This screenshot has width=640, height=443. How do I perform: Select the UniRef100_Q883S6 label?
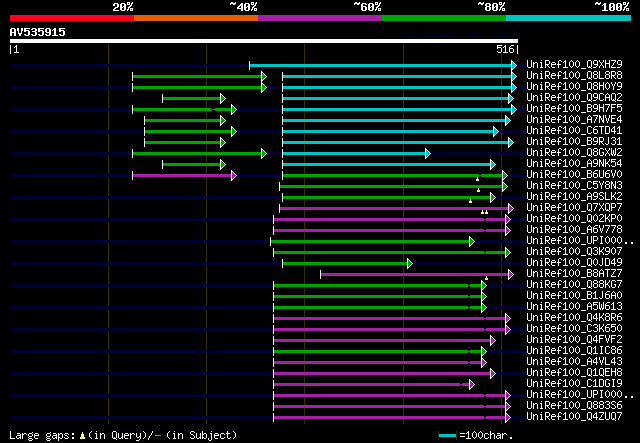574,406
